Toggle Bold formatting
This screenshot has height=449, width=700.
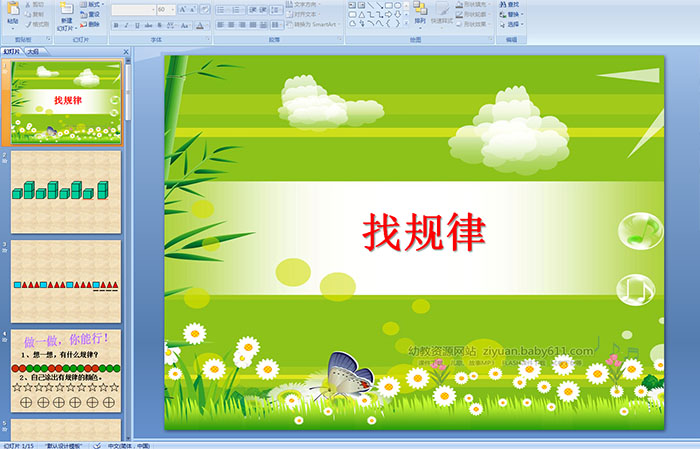pos(116,25)
